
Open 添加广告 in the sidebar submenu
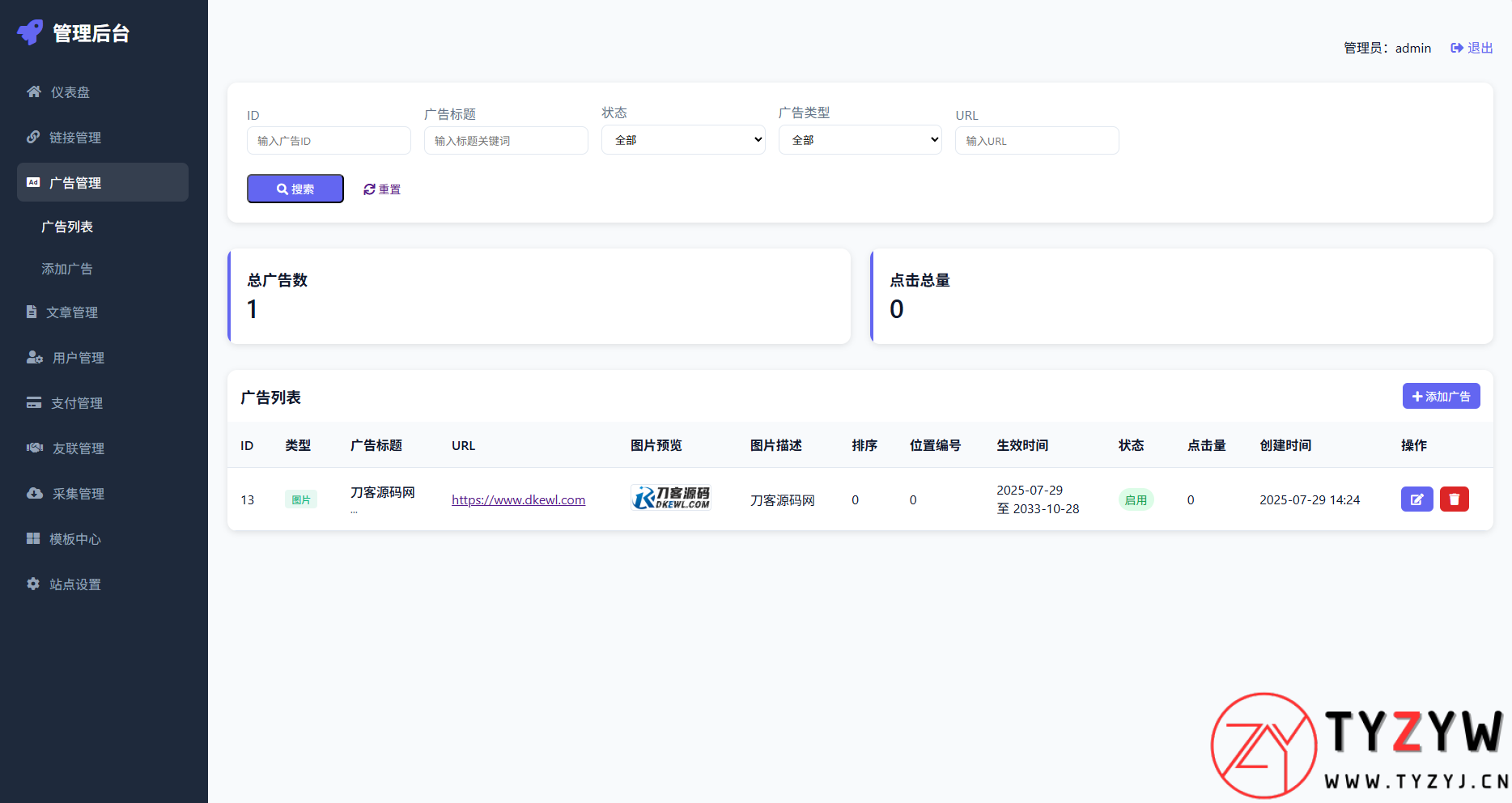pos(67,269)
